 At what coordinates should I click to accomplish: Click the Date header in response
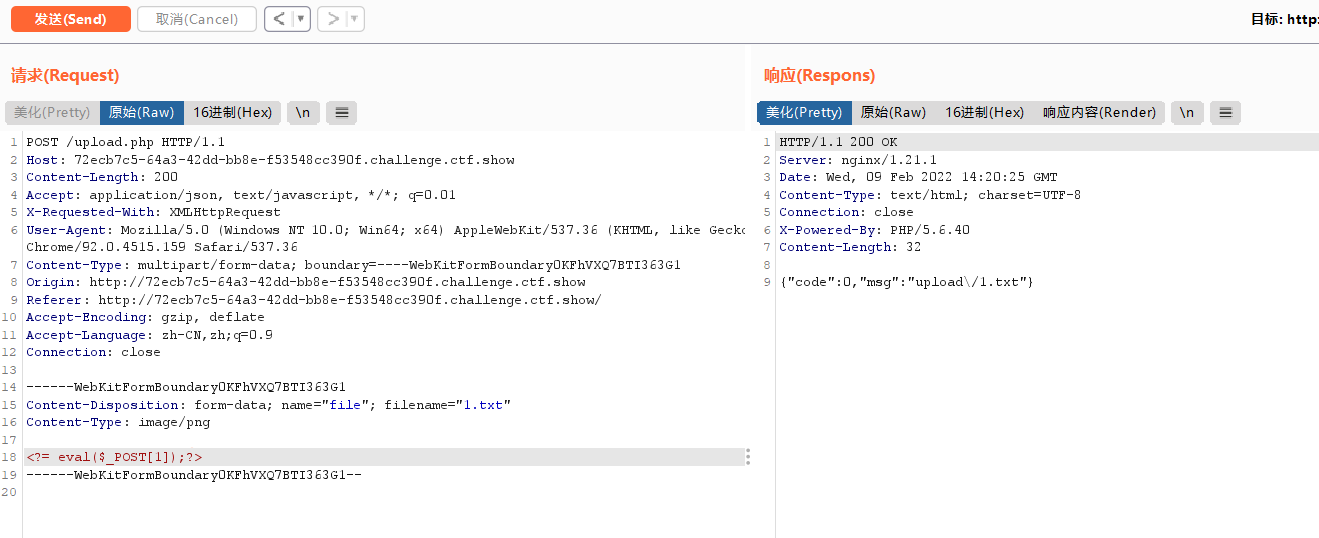tap(918, 177)
